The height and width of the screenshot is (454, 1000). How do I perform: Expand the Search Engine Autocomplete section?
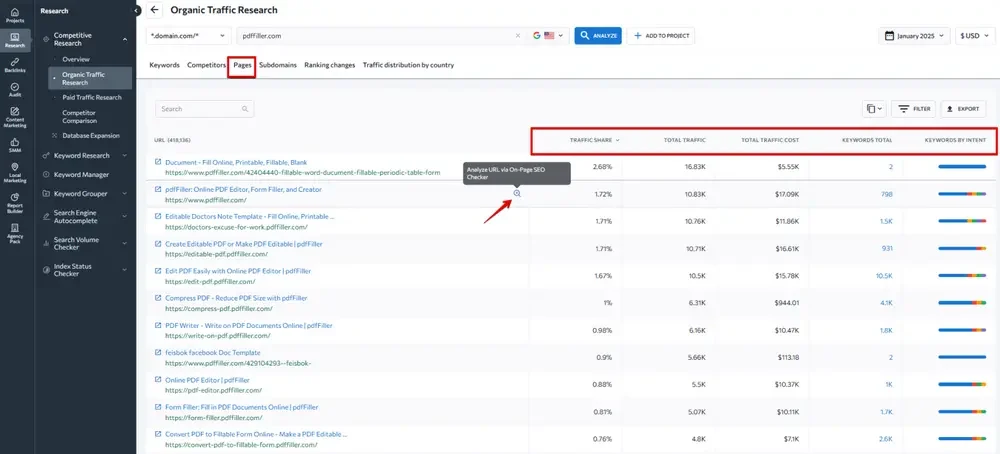click(x=125, y=217)
